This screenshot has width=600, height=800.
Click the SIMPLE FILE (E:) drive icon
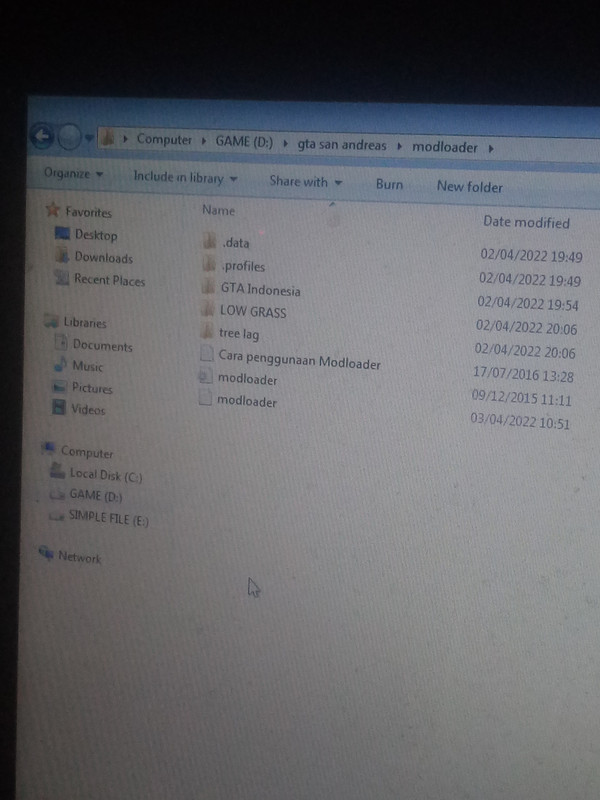[56, 516]
